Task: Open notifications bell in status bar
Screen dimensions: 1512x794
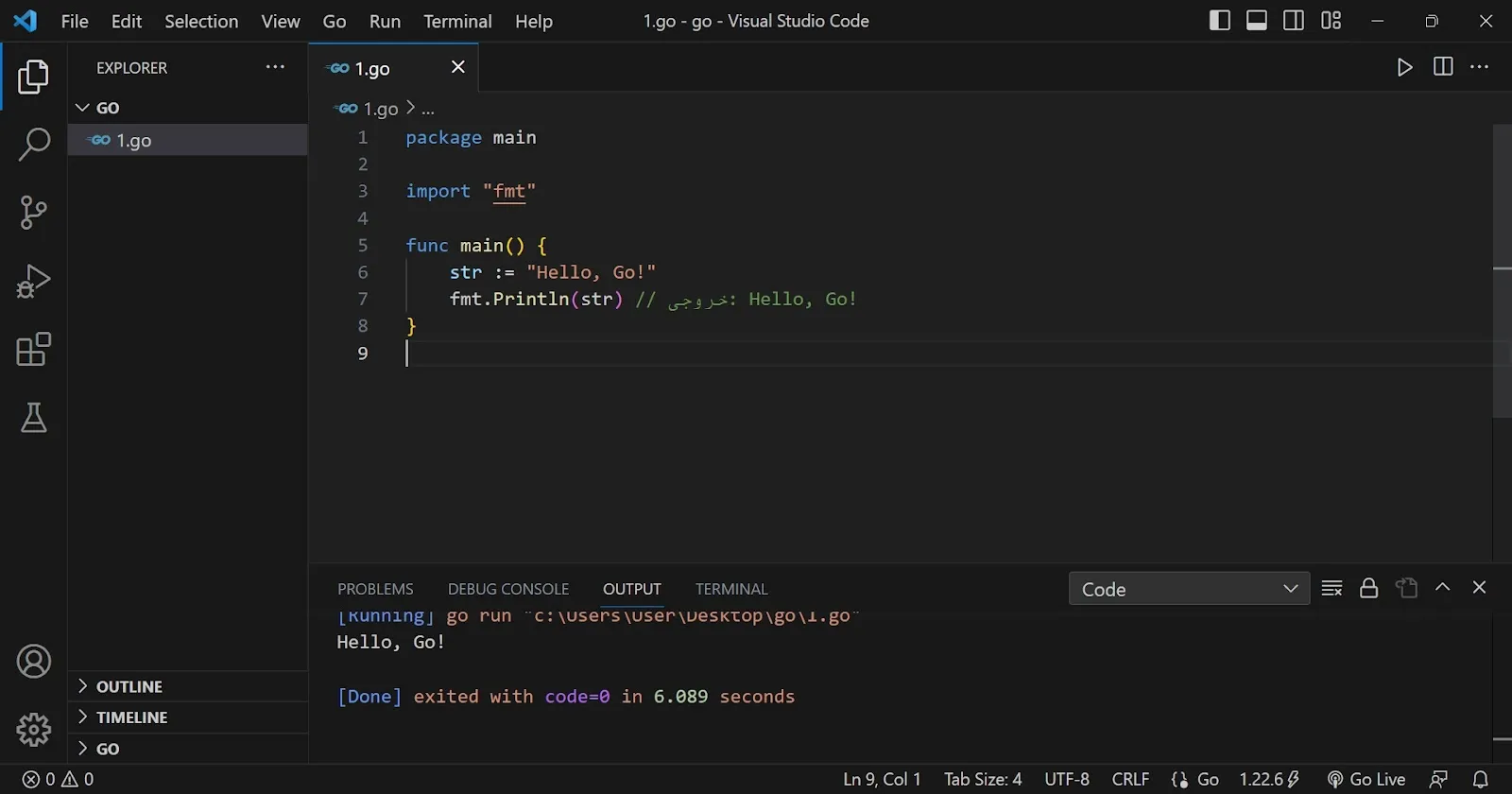Action: point(1481,779)
